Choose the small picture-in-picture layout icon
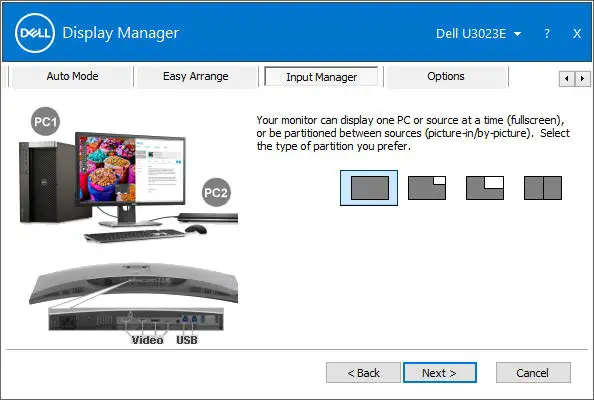The height and width of the screenshot is (400, 594). pyautogui.click(x=427, y=188)
